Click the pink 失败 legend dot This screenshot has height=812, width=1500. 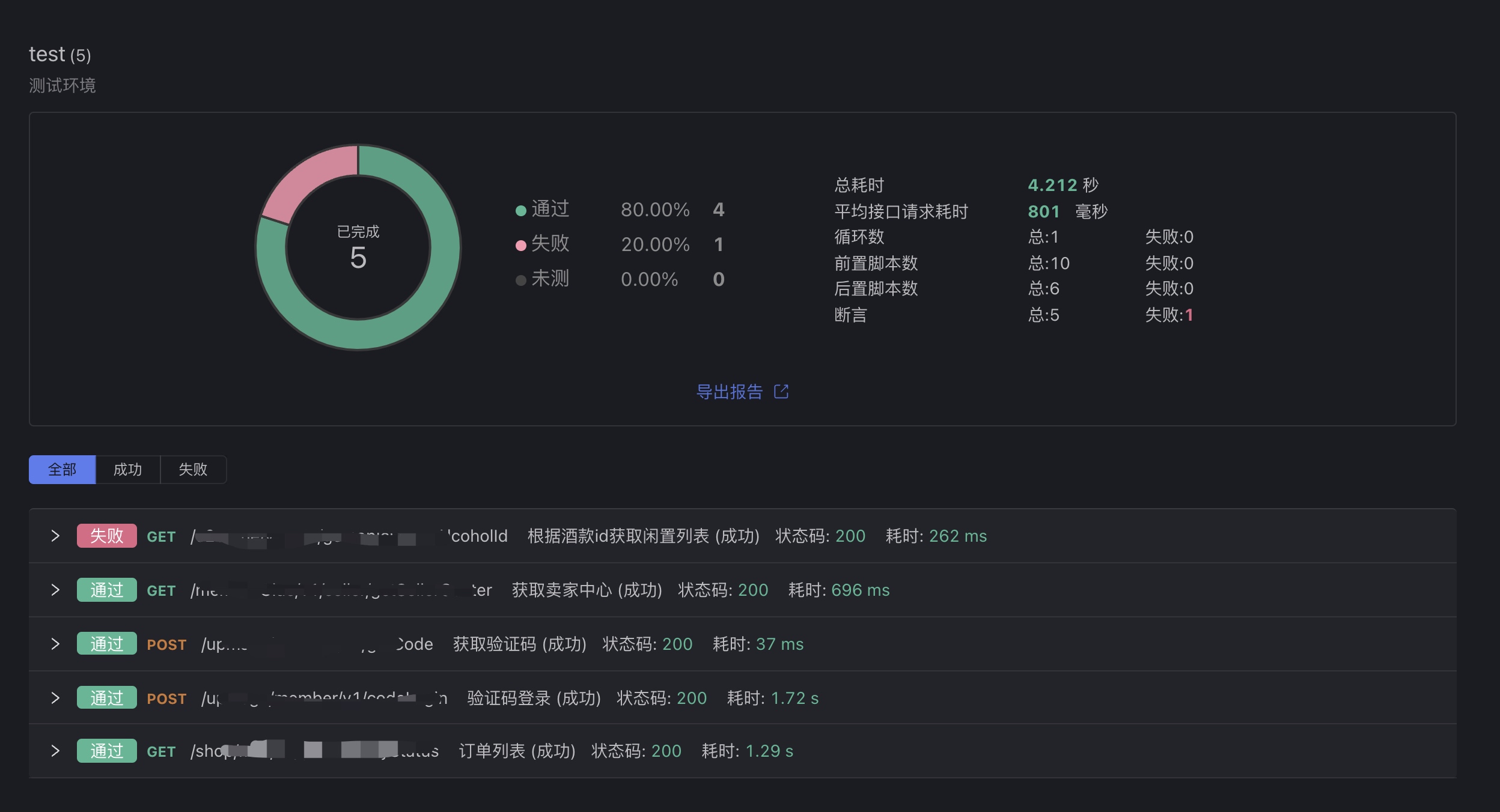tap(521, 245)
